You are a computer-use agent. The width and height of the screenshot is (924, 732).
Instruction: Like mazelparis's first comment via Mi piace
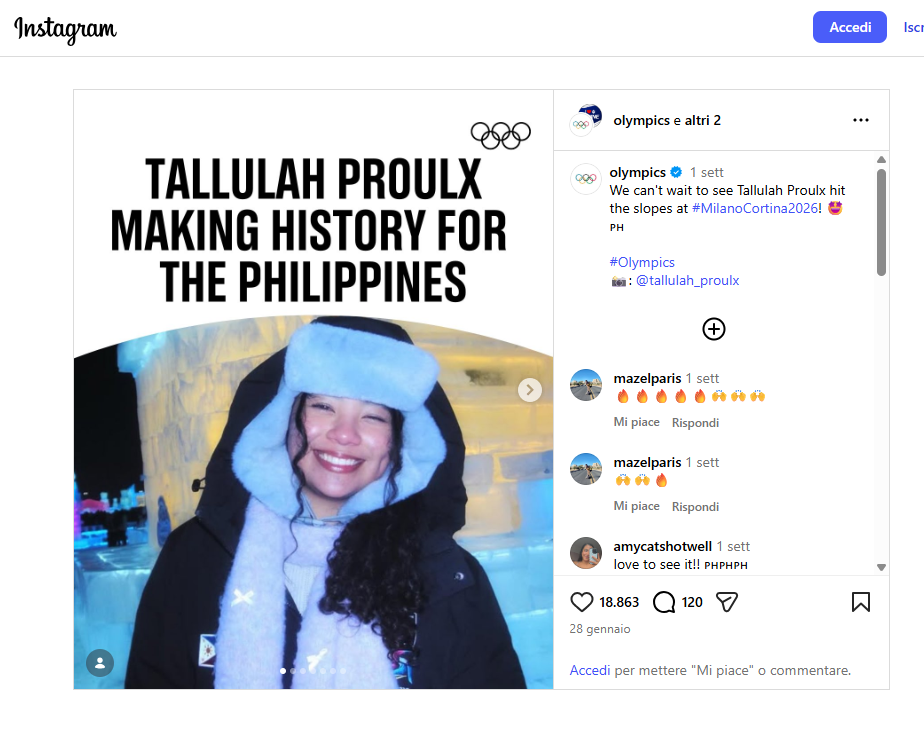[x=636, y=422]
